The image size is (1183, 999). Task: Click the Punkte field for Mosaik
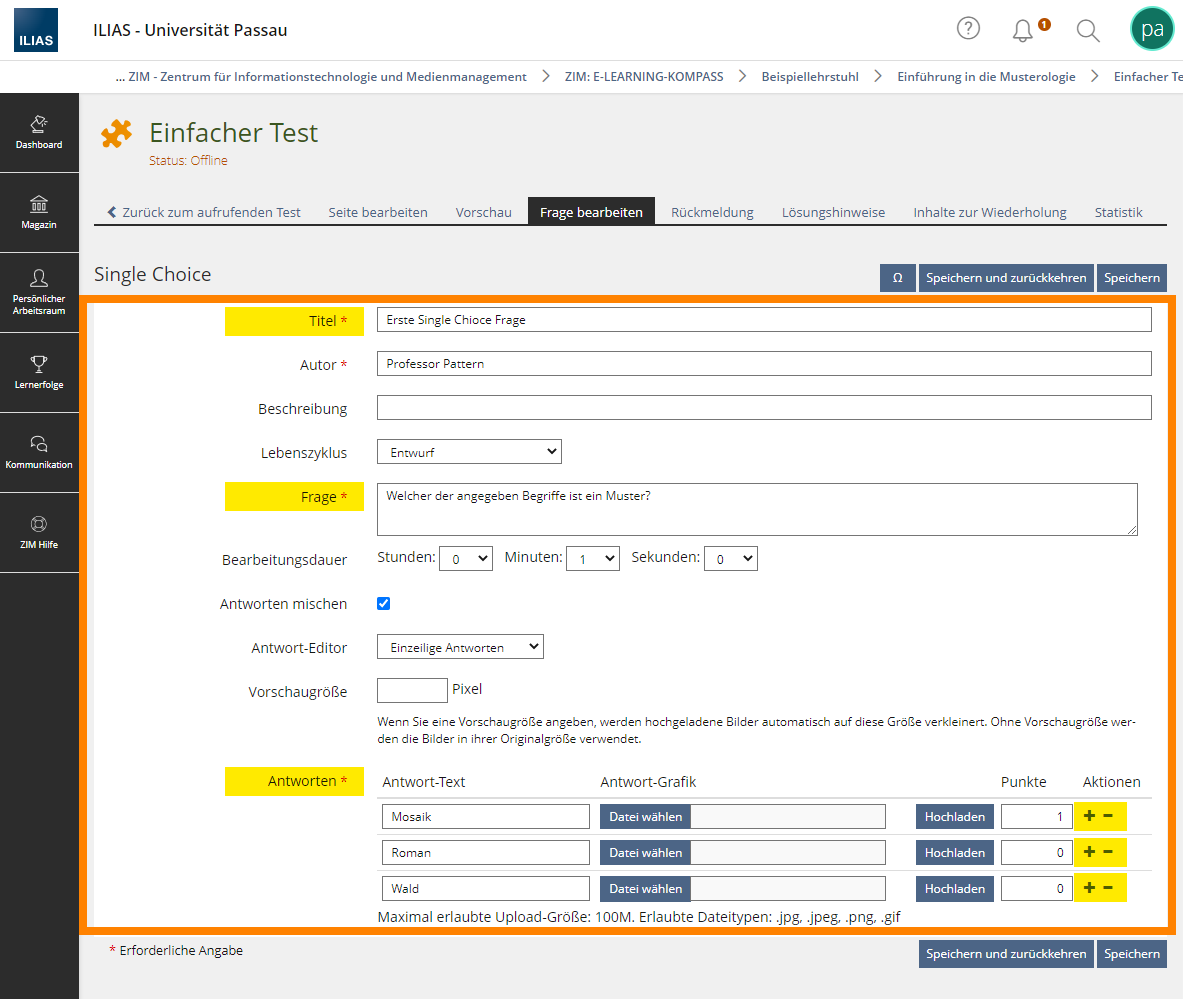[1037, 816]
